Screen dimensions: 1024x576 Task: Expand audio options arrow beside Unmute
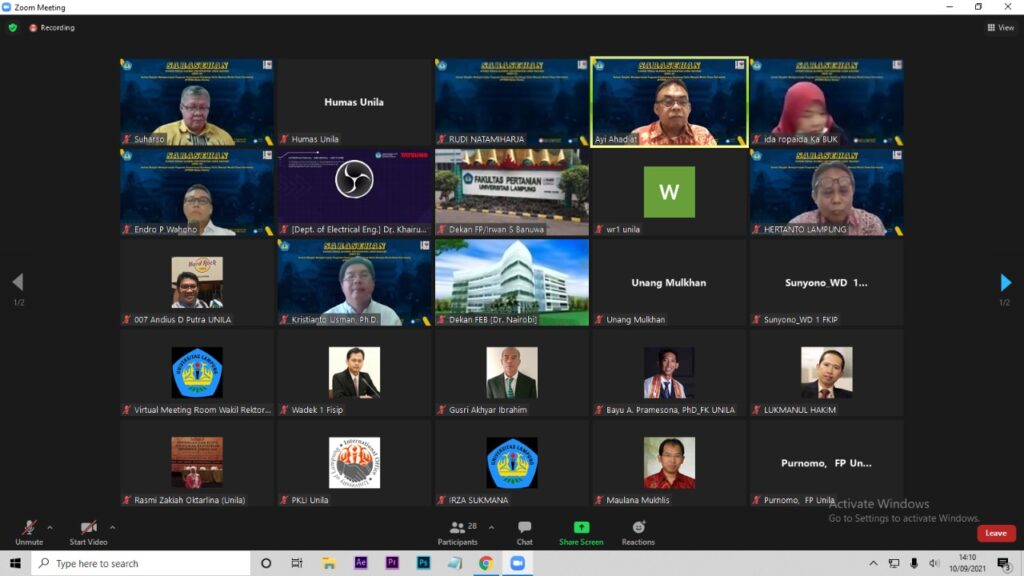pos(50,527)
